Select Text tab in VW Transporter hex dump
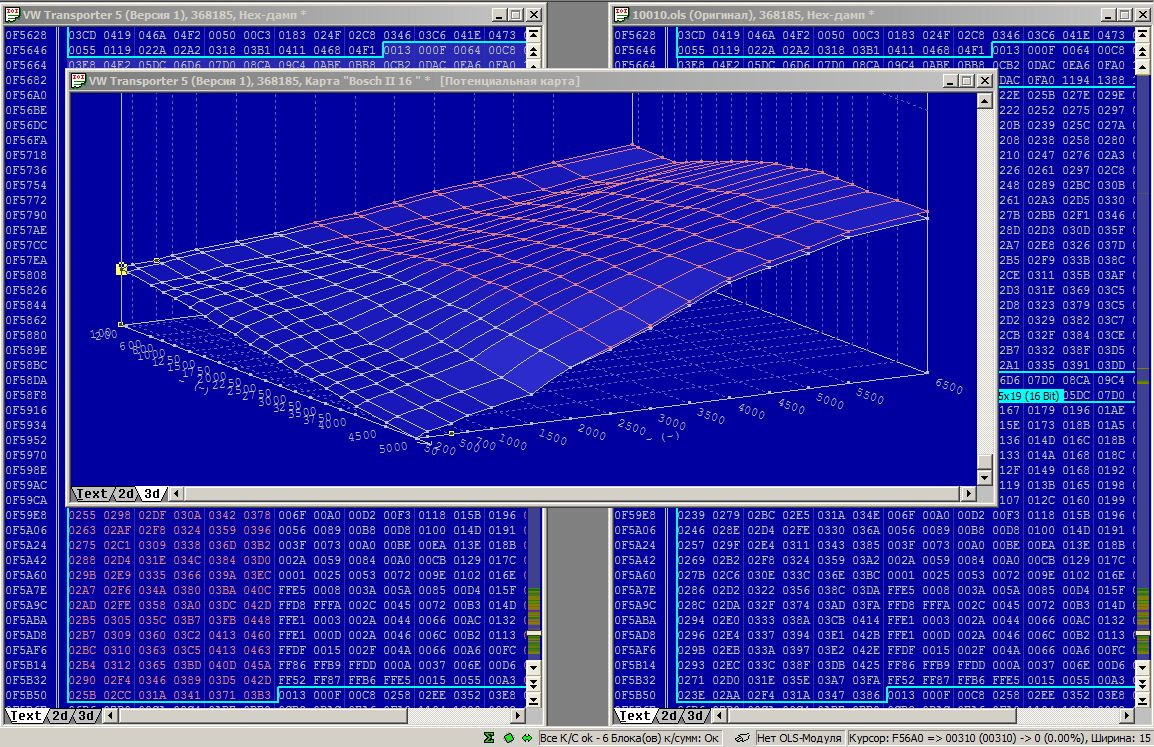 (x=26, y=715)
